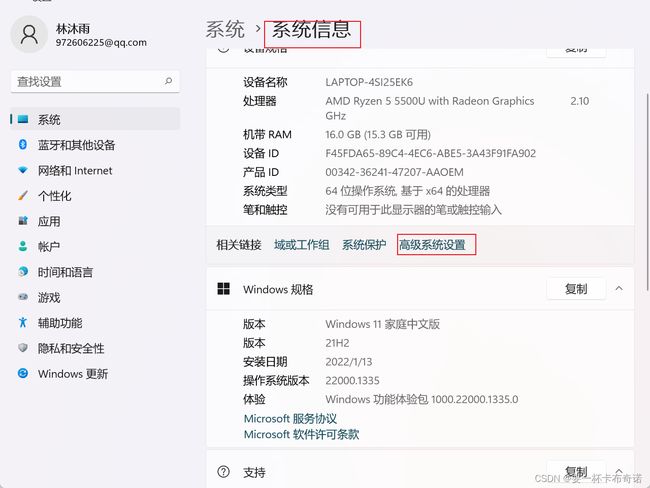Screen dimensions: 650x488
Task: Click the network Wi-Fi icon in sidebar
Action: pos(23,170)
